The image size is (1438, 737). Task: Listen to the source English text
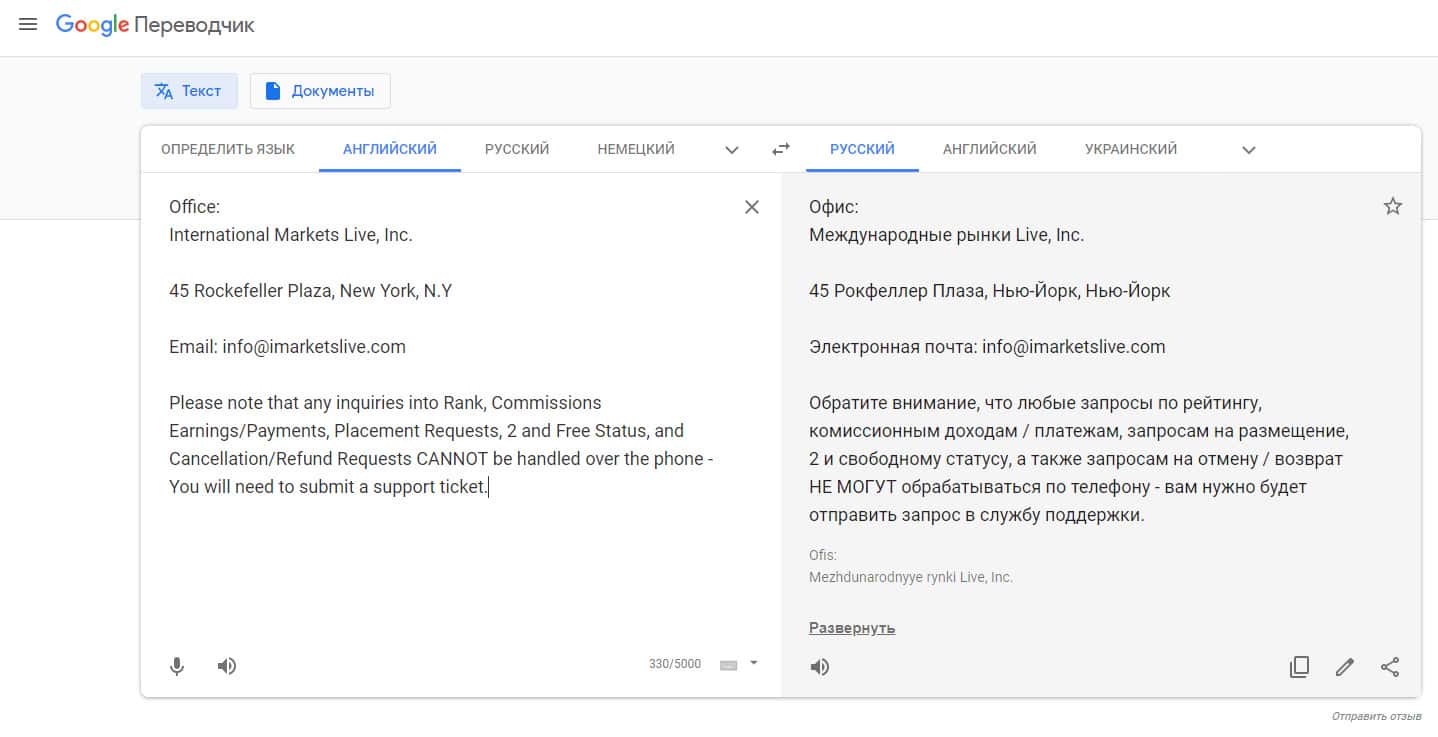[227, 666]
